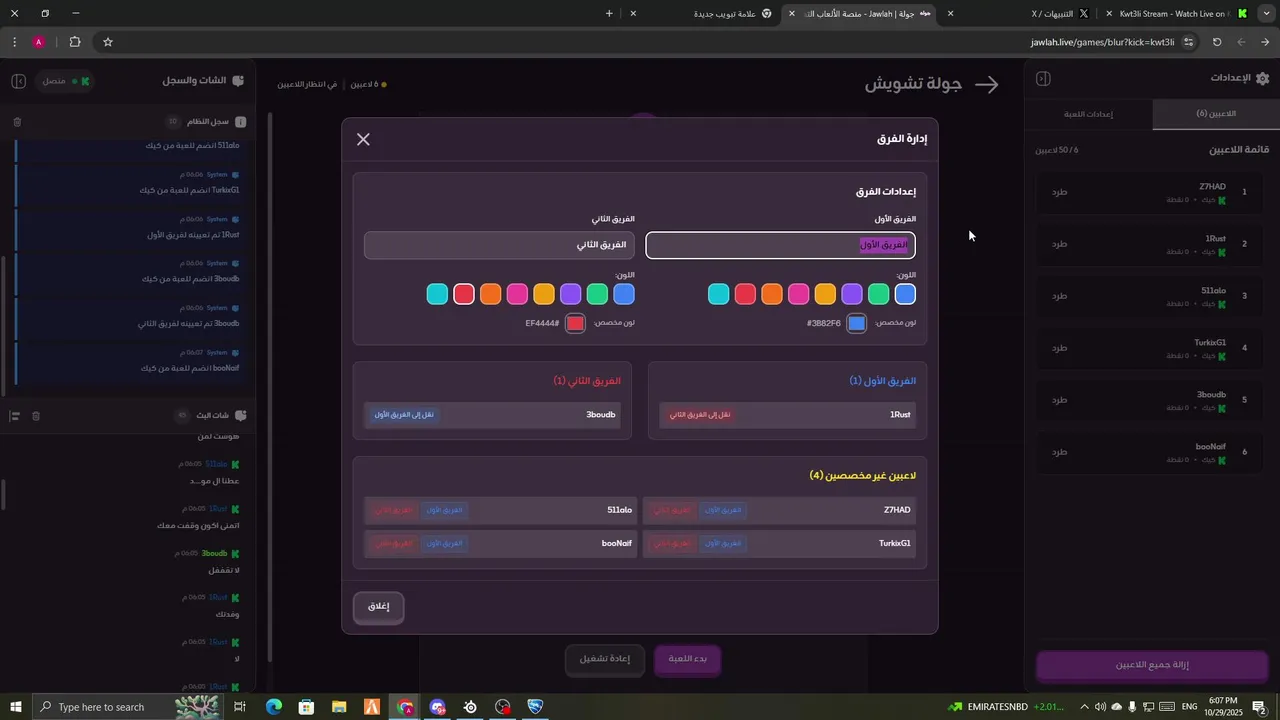Pick blue swatch for second team
This screenshot has width=1280, height=720.
[x=624, y=294]
